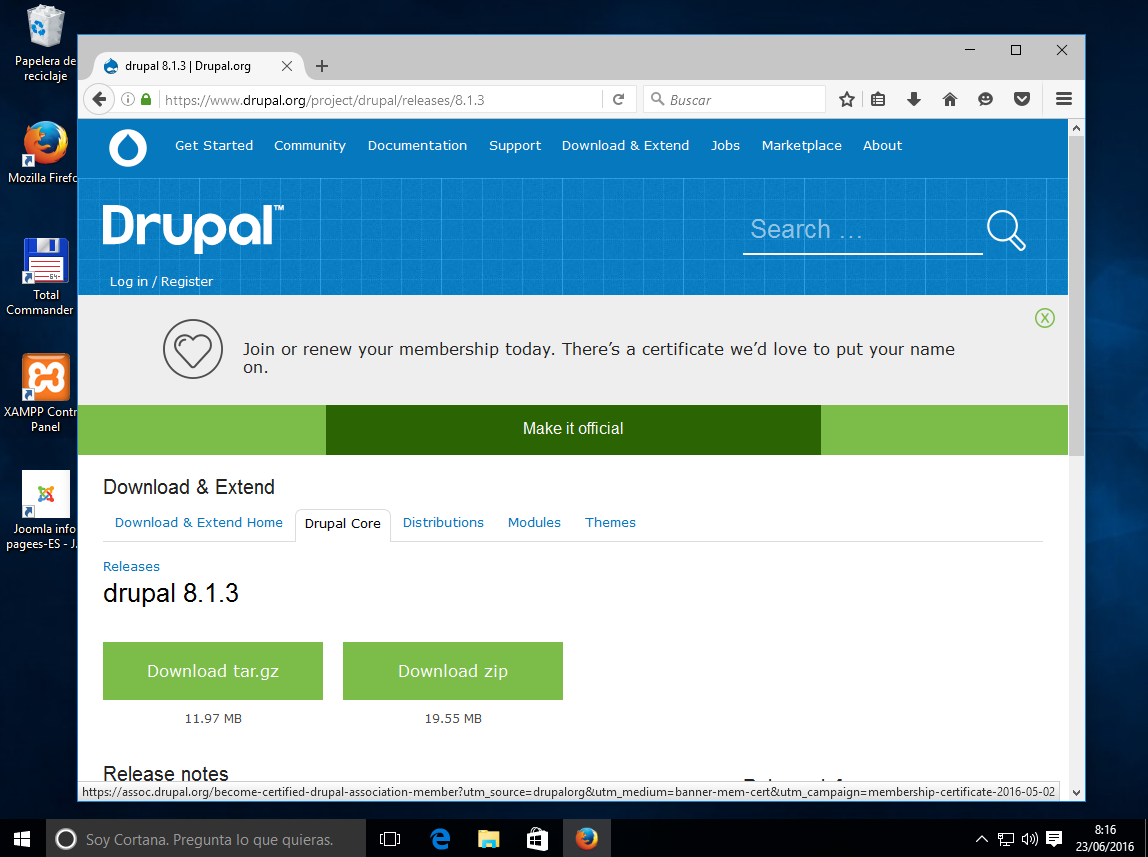Click the green padlock security icon
Viewport: 1148px width, 857px height.
(146, 100)
